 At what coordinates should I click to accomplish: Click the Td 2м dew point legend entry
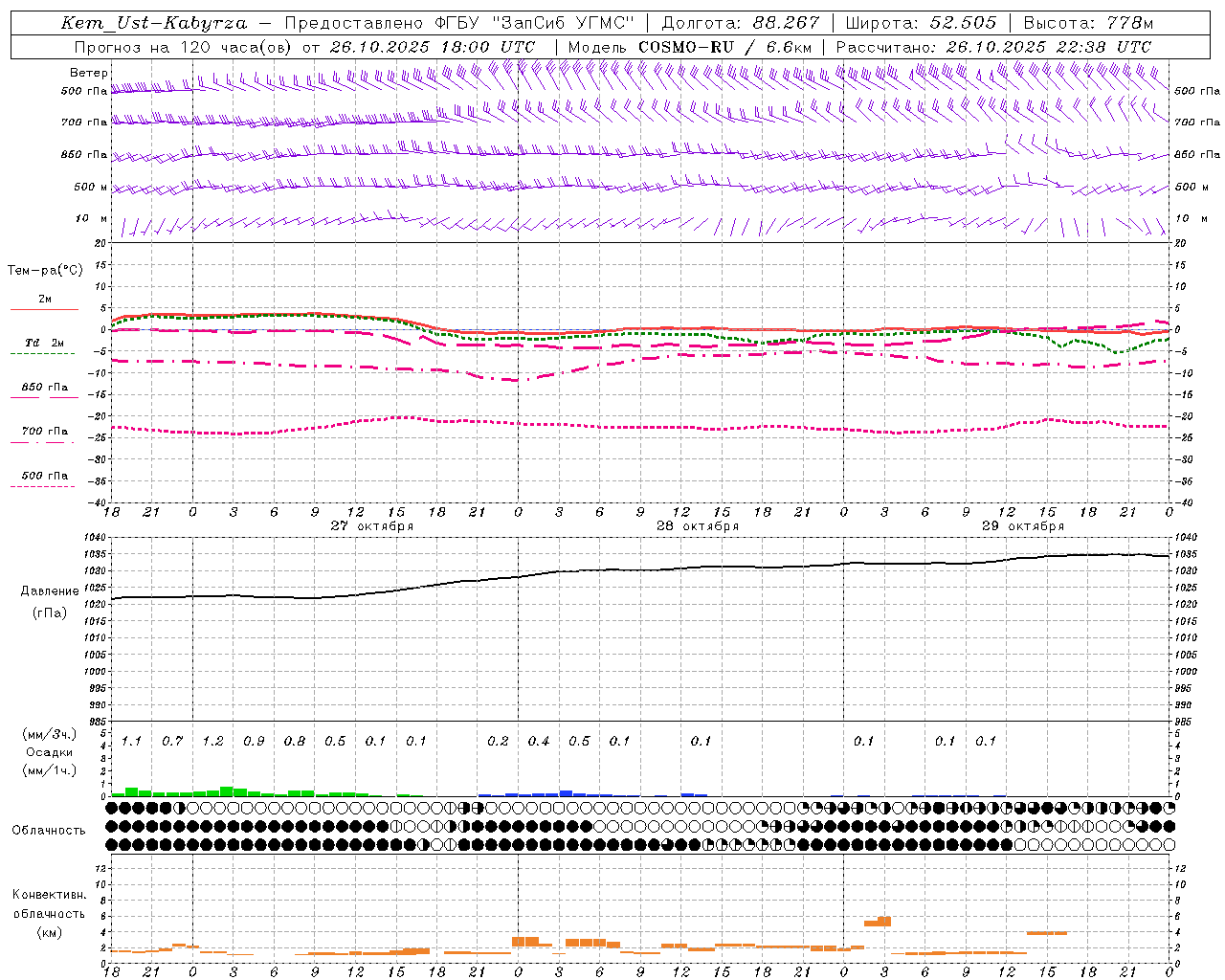[44, 346]
